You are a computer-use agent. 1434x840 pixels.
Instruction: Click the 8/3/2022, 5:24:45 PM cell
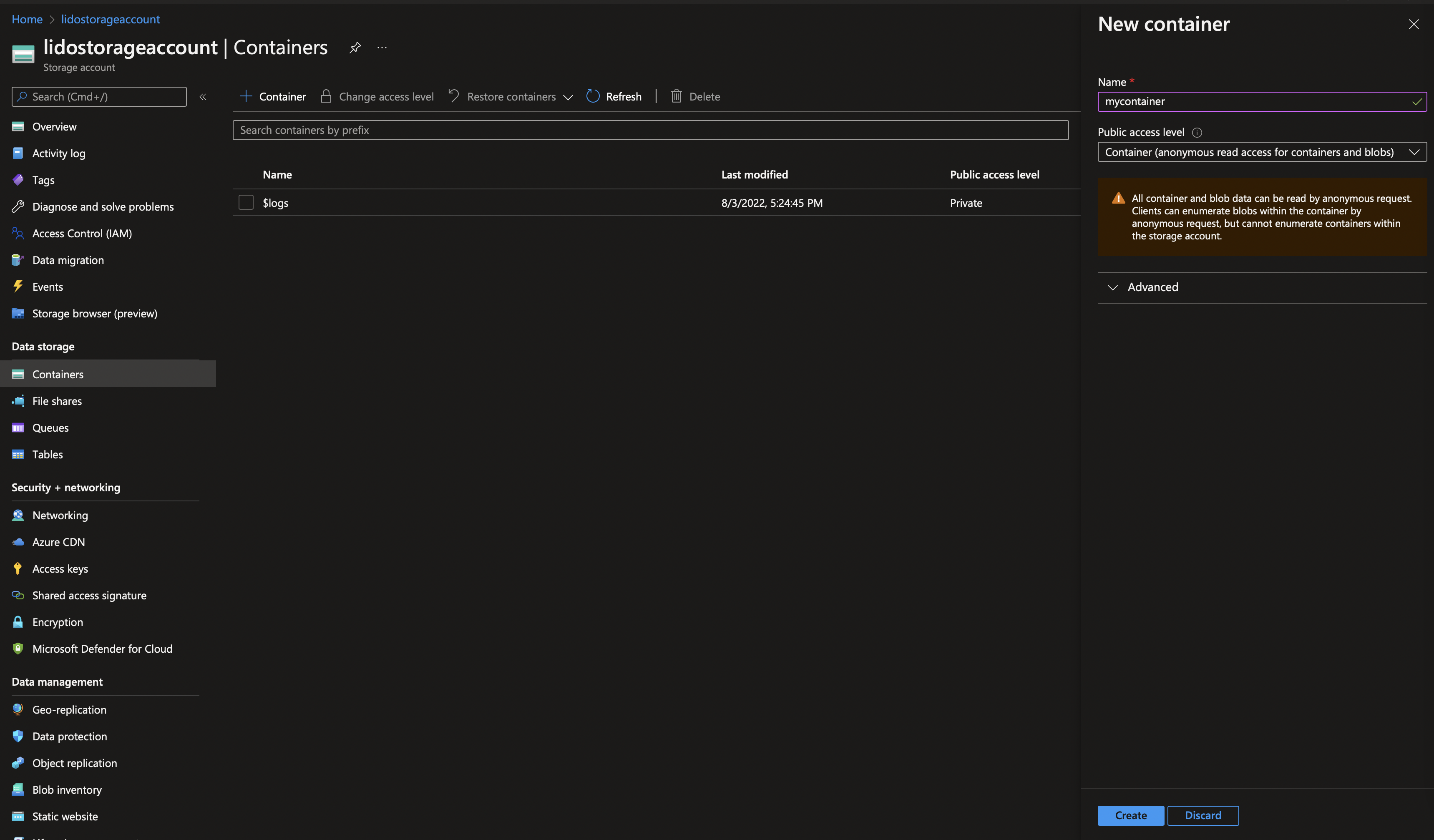772,203
